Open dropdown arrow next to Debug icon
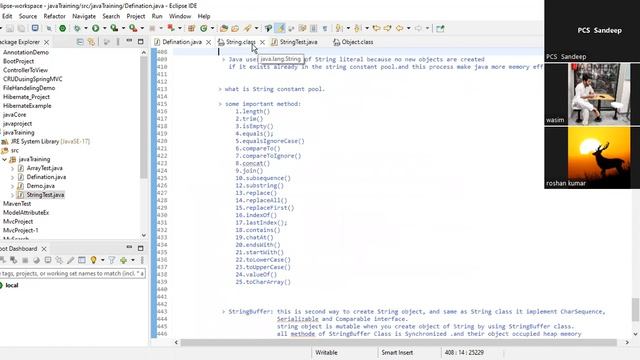The height and width of the screenshot is (360, 640). point(86,28)
